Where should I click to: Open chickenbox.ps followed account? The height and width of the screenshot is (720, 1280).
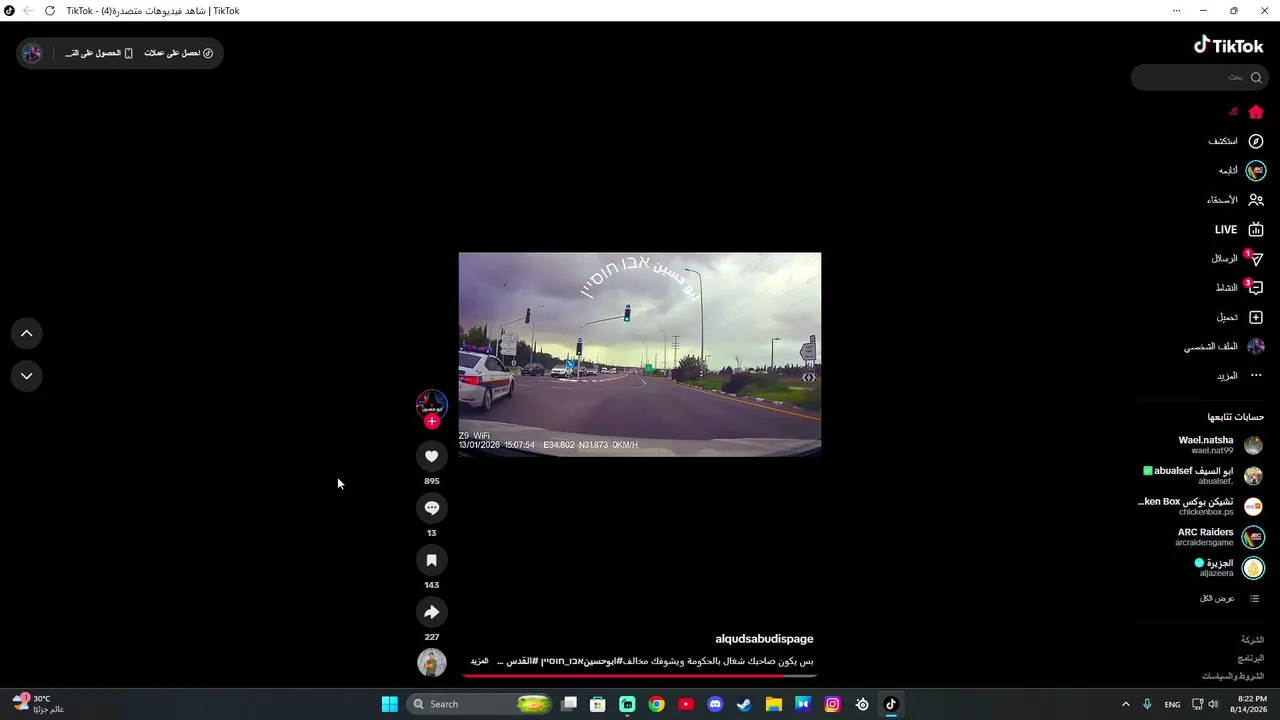point(1201,507)
